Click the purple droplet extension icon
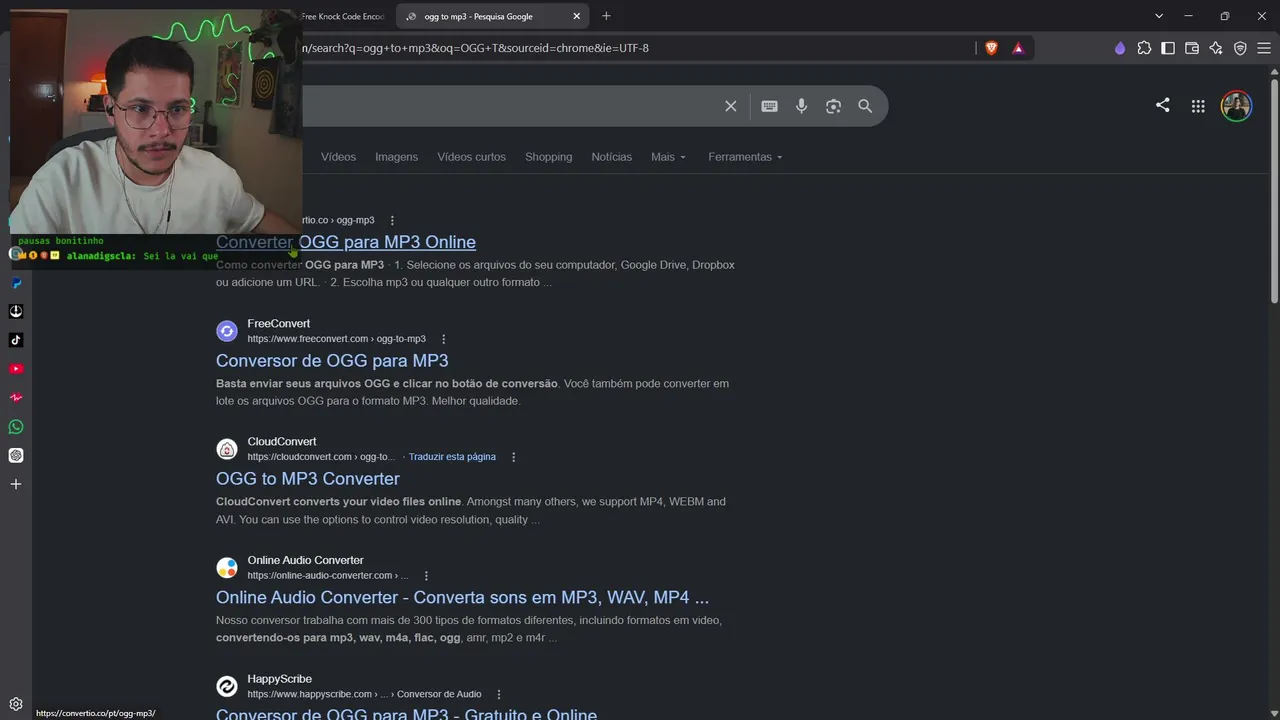 click(x=1120, y=48)
